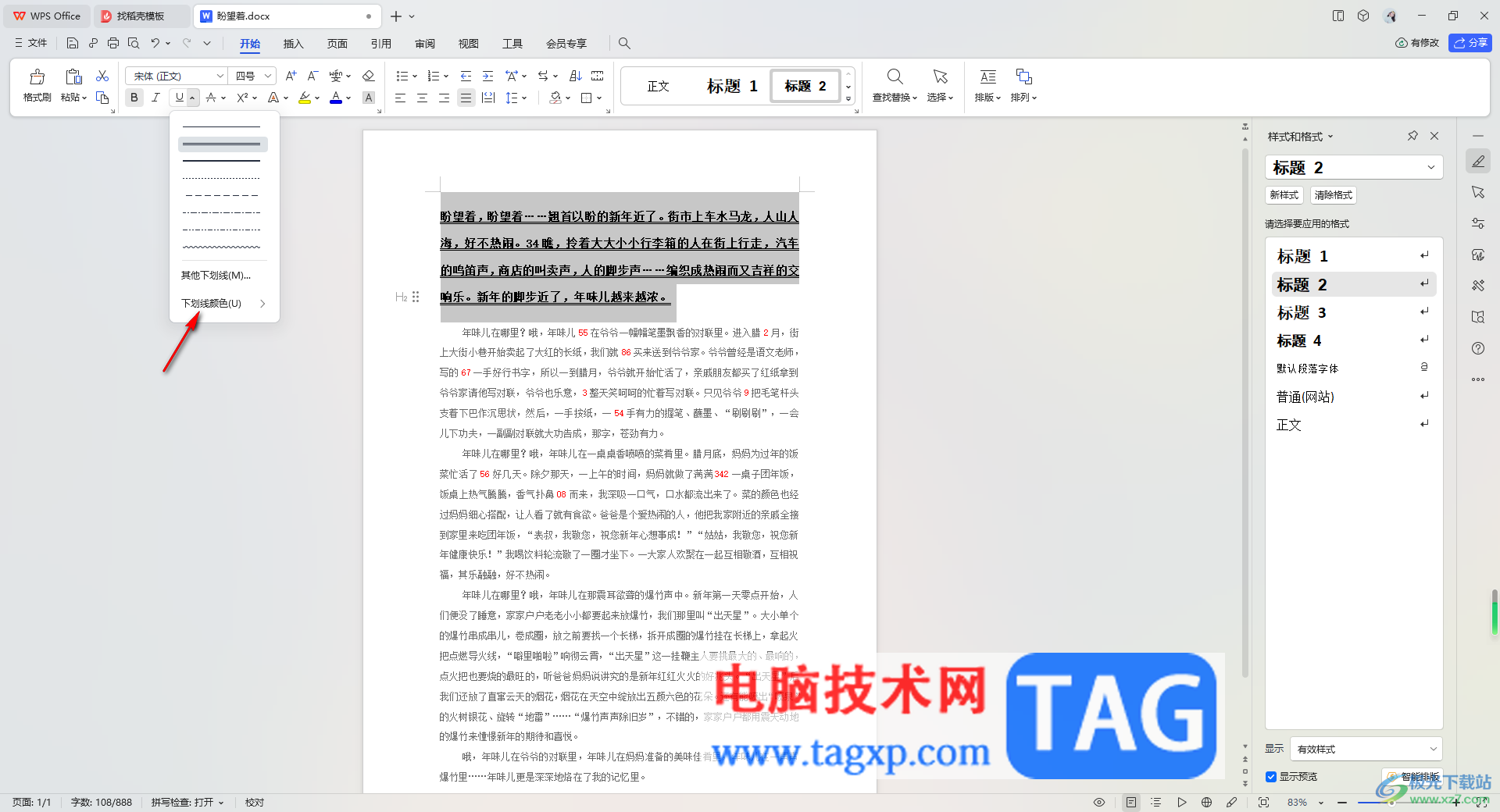This screenshot has width=1500, height=812.
Task: Expand the styles gallery more arrow
Action: pyautogui.click(x=848, y=99)
